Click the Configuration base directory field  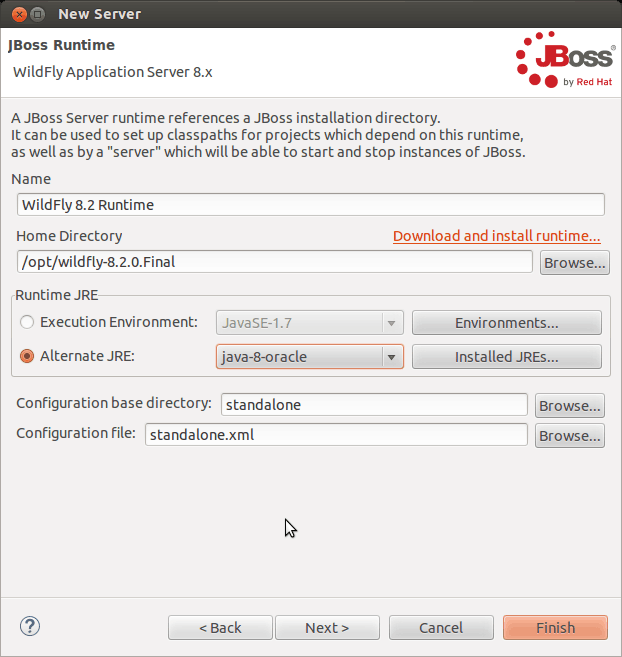(x=374, y=405)
